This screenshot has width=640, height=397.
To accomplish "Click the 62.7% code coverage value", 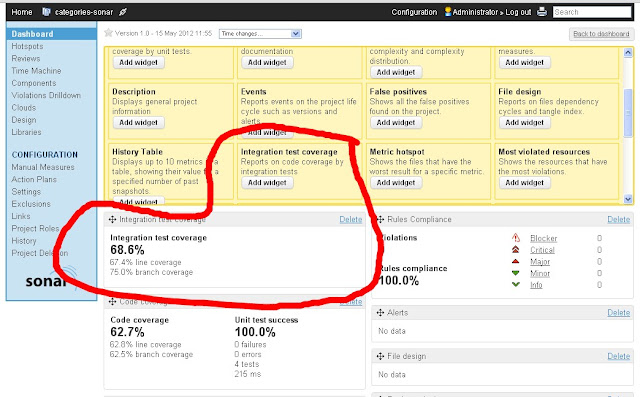I will click(x=127, y=332).
